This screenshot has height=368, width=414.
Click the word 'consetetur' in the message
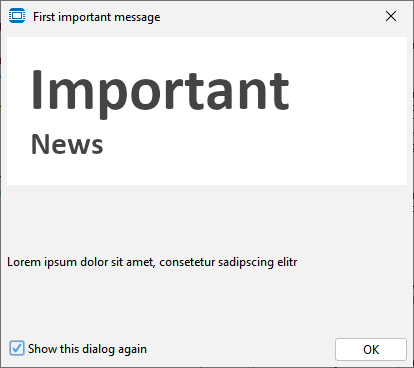(187, 262)
